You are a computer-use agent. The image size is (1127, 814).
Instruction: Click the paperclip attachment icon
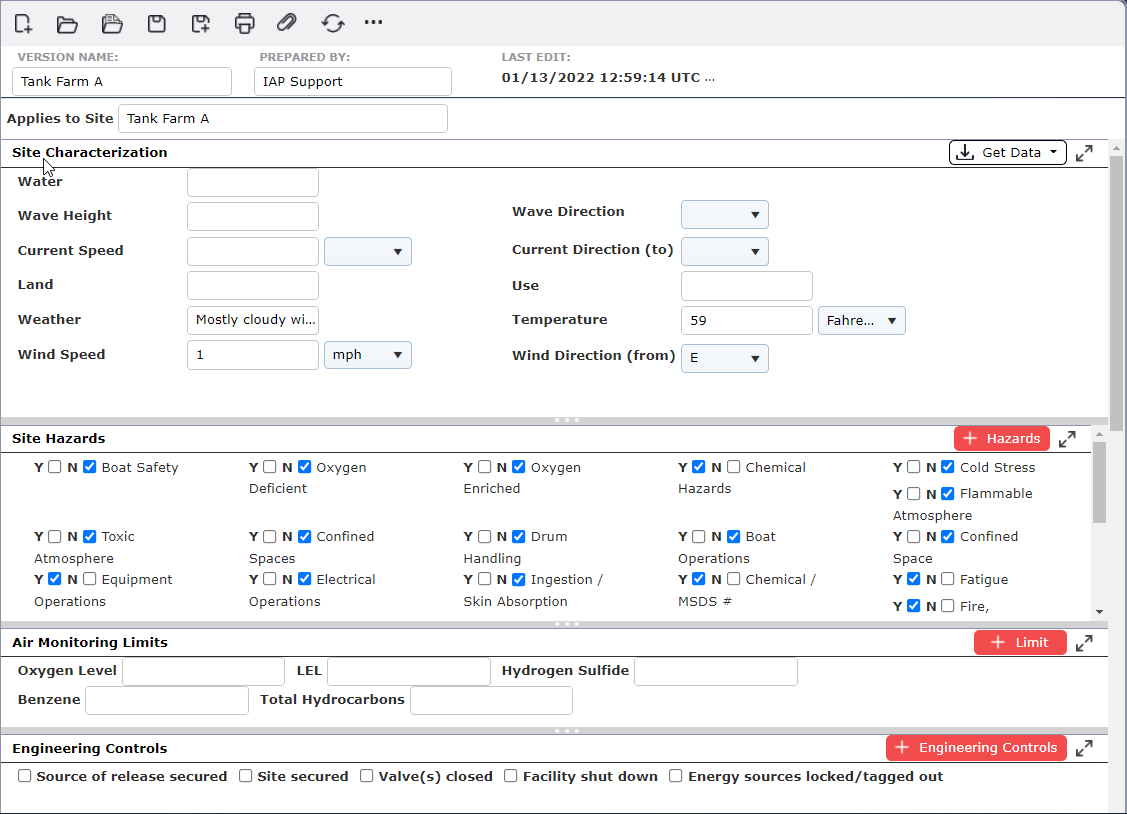click(x=287, y=23)
